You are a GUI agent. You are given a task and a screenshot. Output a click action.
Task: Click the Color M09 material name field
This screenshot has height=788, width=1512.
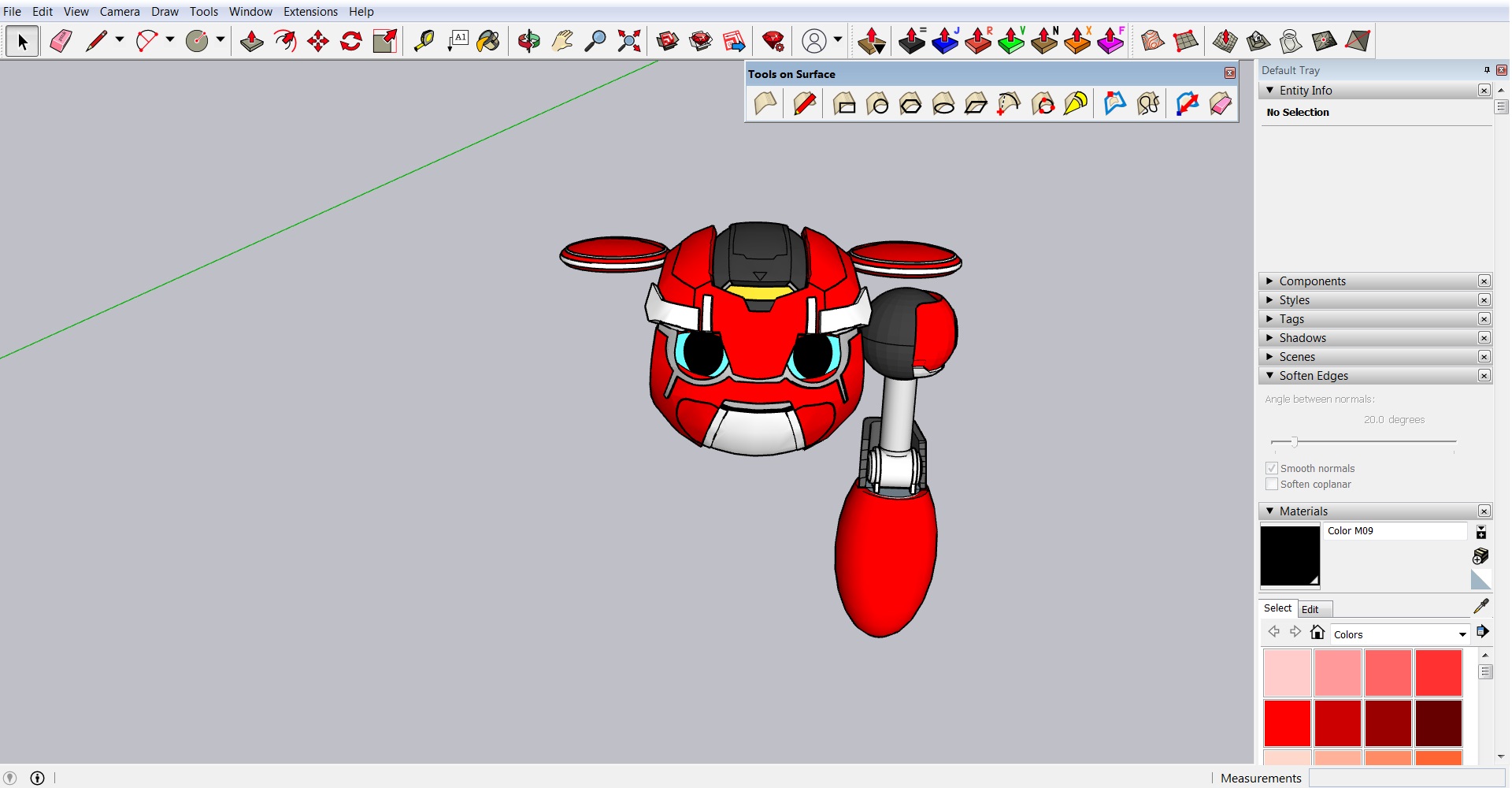(1395, 531)
